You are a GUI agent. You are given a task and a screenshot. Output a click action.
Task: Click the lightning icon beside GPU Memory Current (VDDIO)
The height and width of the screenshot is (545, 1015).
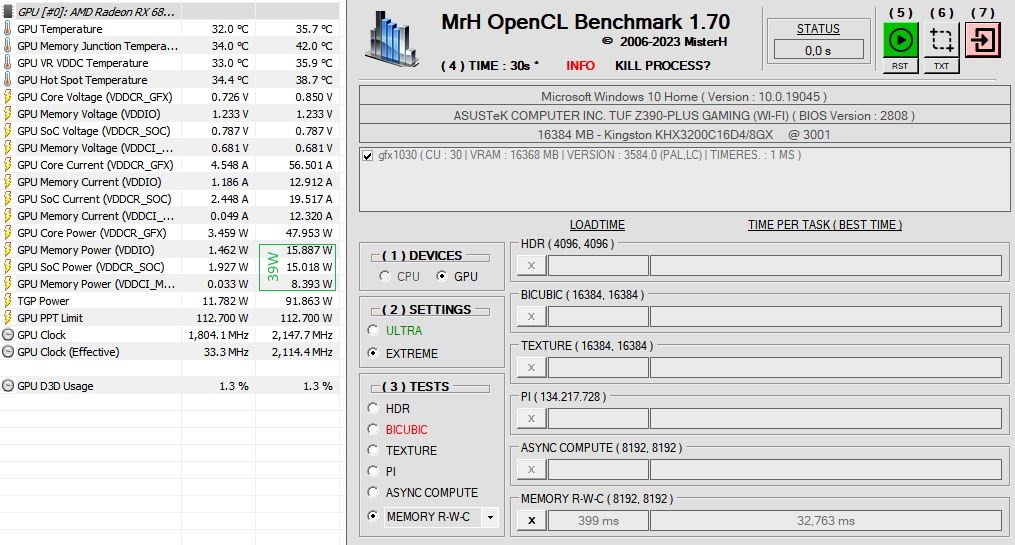[x=8, y=182]
